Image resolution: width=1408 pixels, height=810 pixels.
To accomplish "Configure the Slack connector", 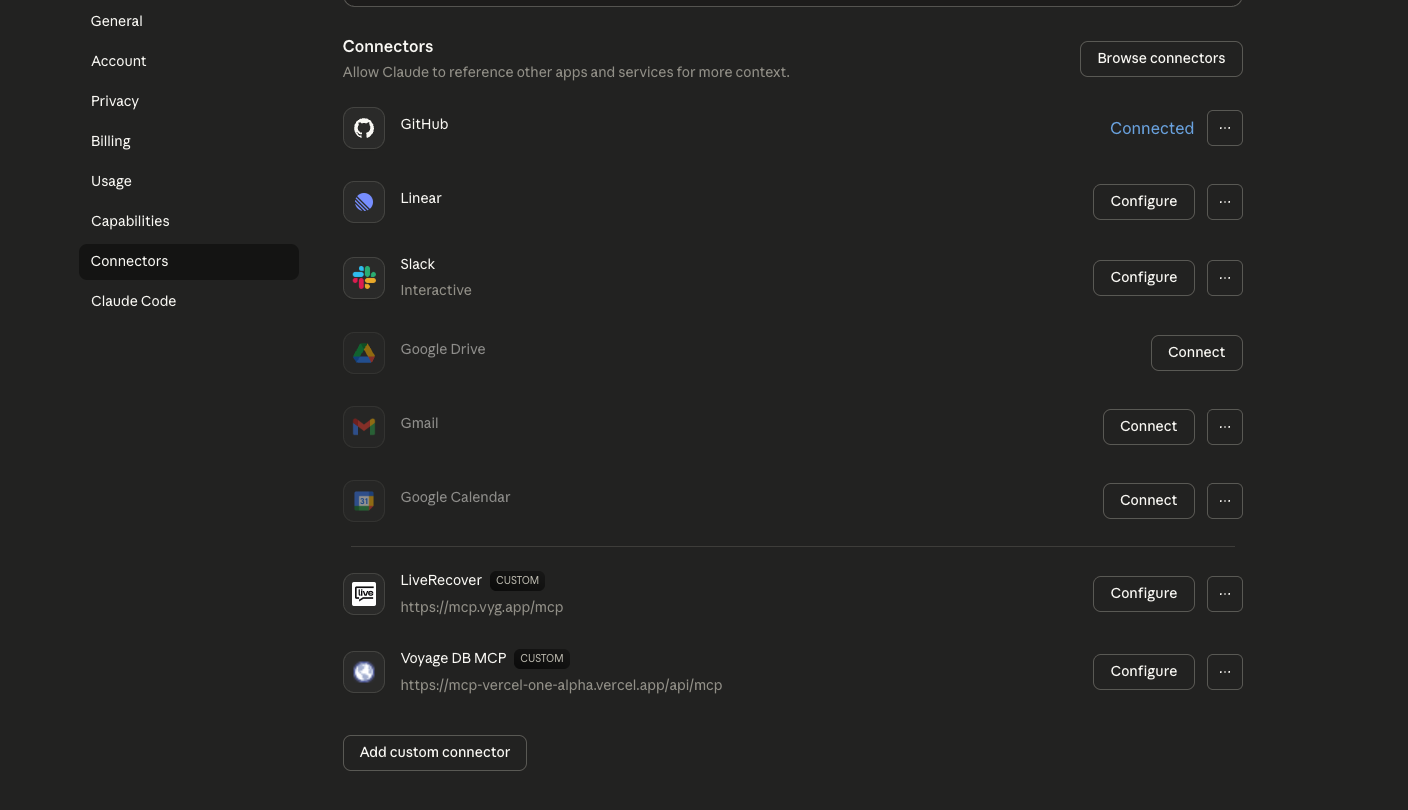I will coord(1143,277).
